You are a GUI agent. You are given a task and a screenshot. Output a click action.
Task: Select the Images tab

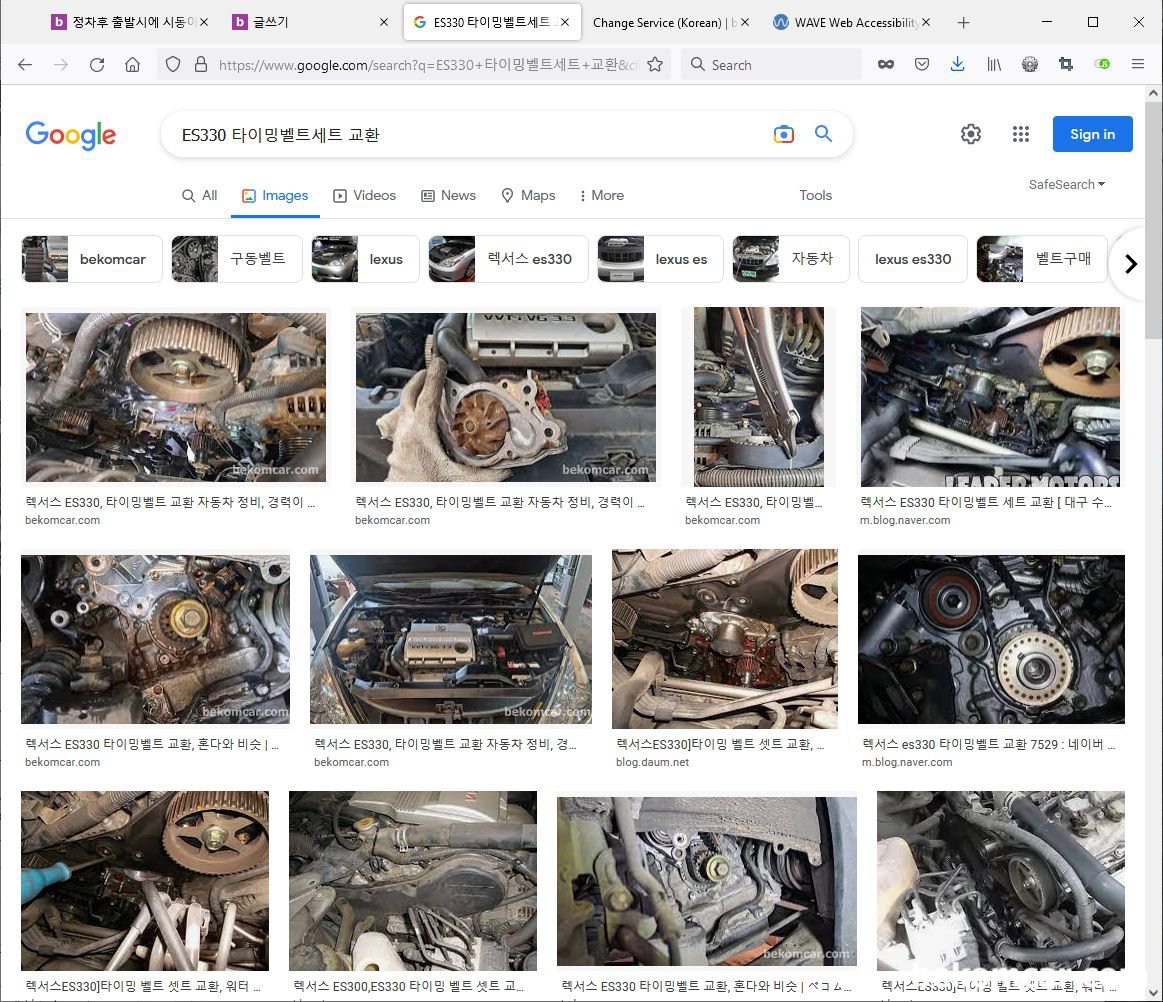coord(275,196)
